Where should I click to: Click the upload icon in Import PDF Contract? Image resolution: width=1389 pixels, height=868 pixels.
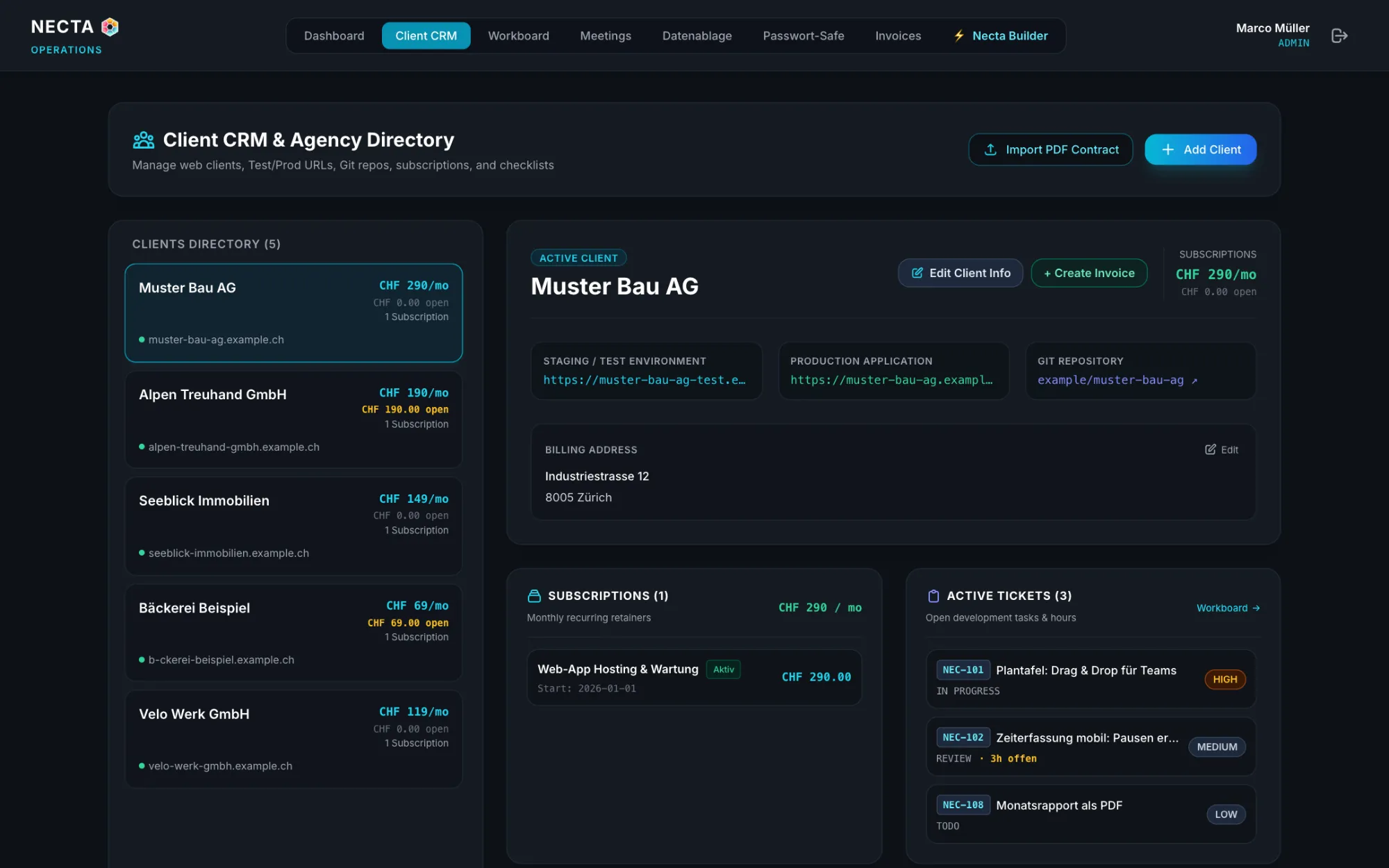[990, 149]
